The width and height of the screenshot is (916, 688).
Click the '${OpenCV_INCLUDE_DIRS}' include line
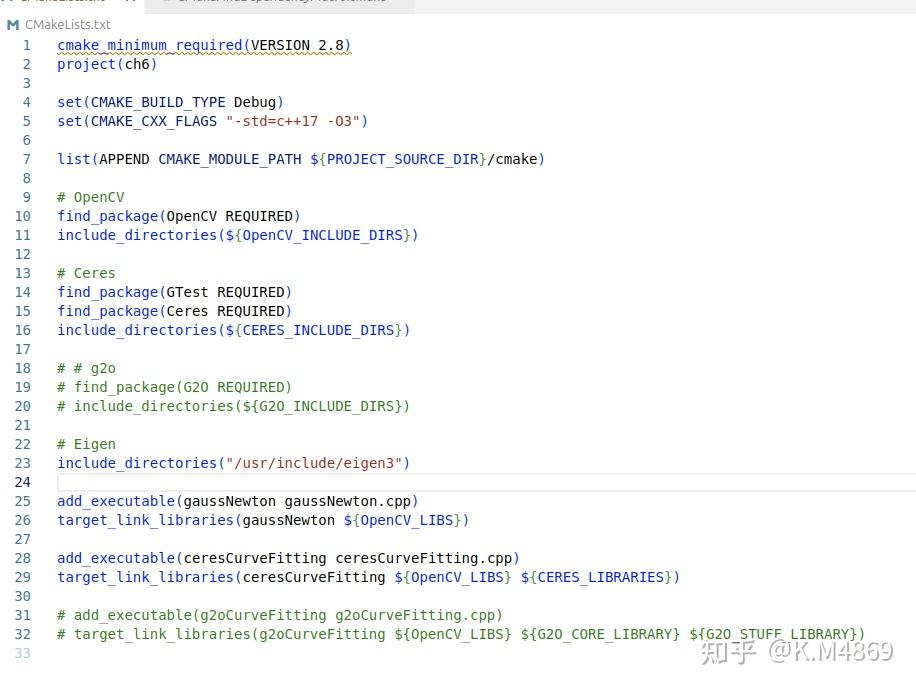pyautogui.click(x=238, y=235)
